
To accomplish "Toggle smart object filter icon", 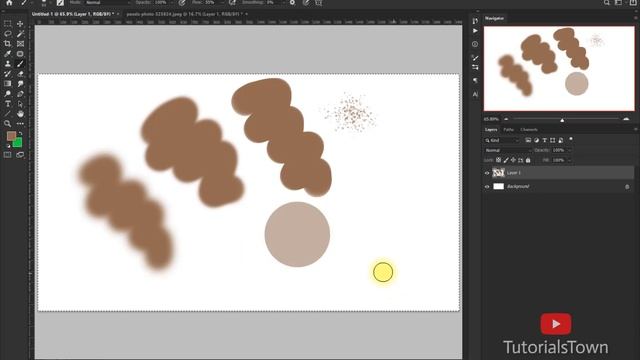I will pos(561,140).
